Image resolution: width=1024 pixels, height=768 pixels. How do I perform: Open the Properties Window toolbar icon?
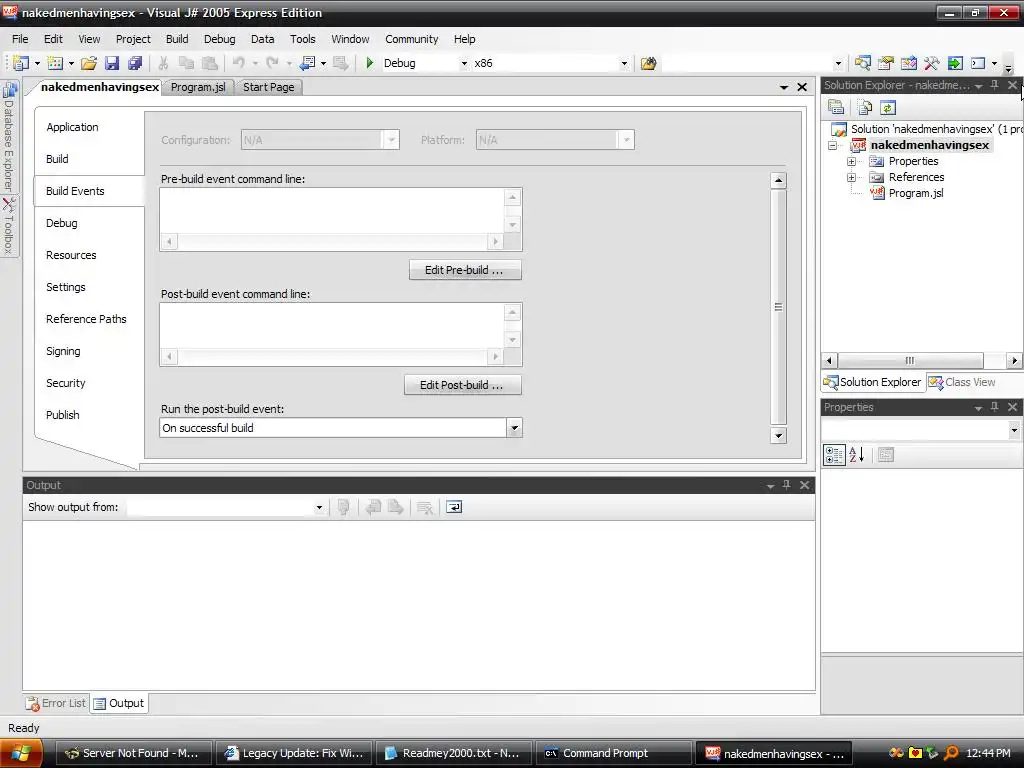tap(886, 63)
